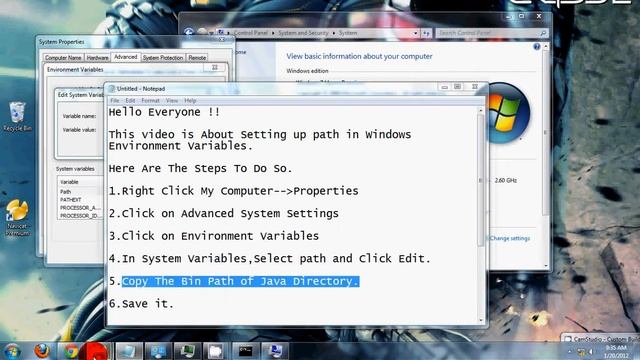
Task: Switch to System Protection tab
Action: point(163,58)
